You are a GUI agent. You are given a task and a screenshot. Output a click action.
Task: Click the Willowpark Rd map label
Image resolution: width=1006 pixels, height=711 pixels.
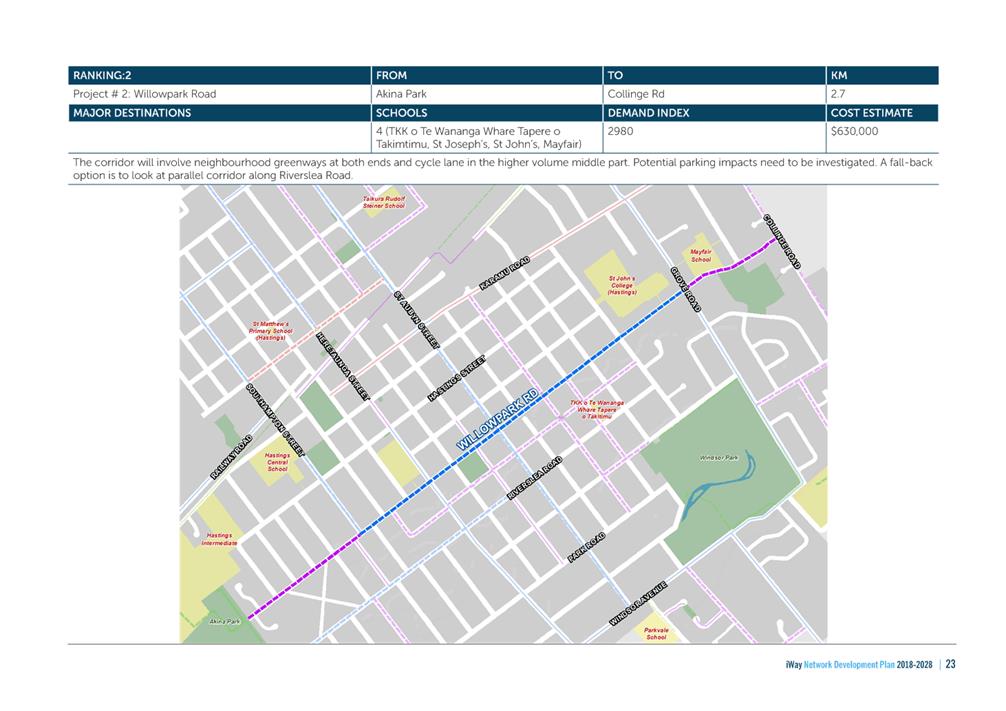pyautogui.click(x=498, y=420)
